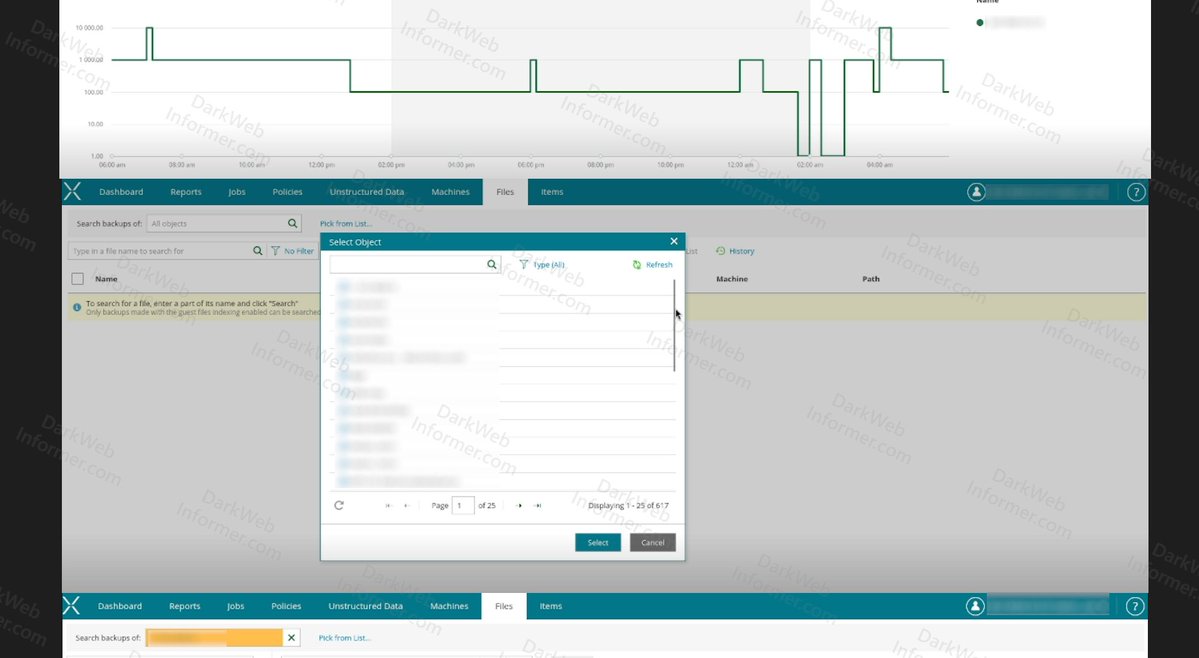This screenshot has height=658, width=1199.
Task: Click logo in nav bar above orange search field
Action: pos(71,606)
